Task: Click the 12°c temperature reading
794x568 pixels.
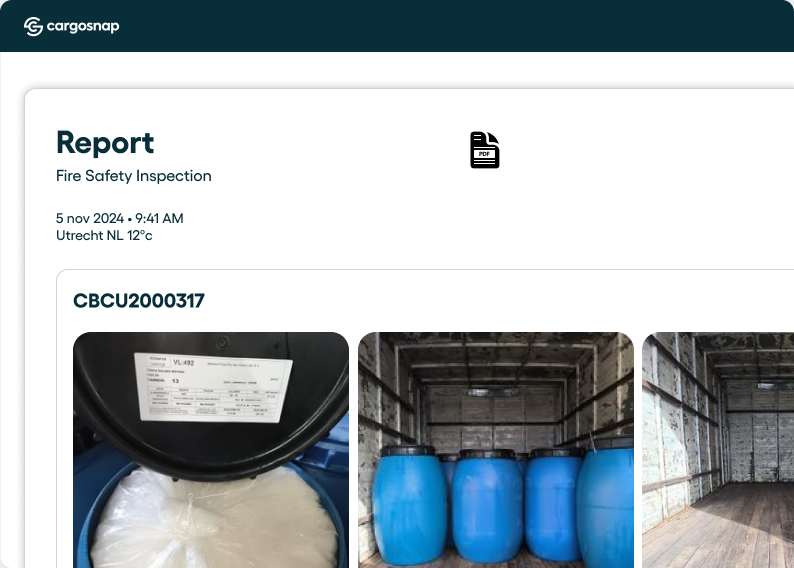Action: tap(140, 235)
